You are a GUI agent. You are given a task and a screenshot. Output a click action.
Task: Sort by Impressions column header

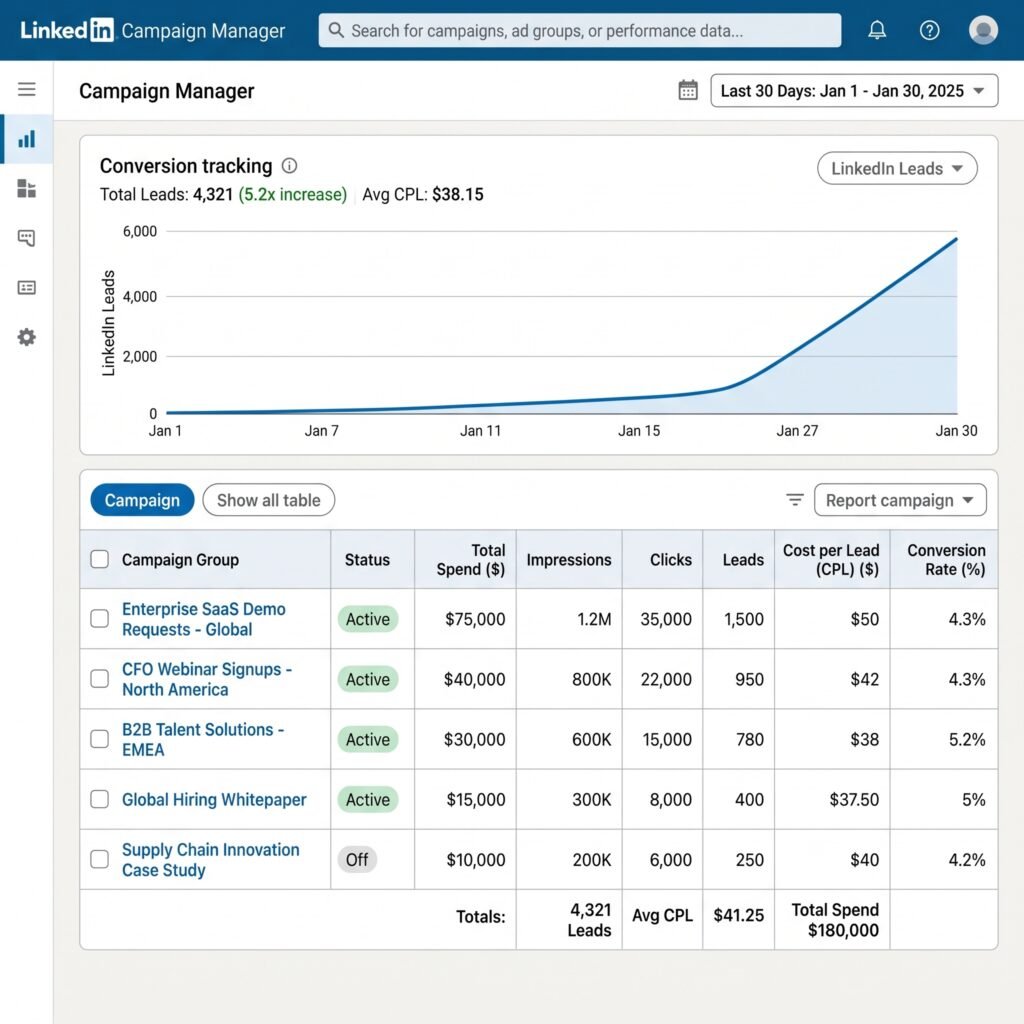pyautogui.click(x=569, y=560)
